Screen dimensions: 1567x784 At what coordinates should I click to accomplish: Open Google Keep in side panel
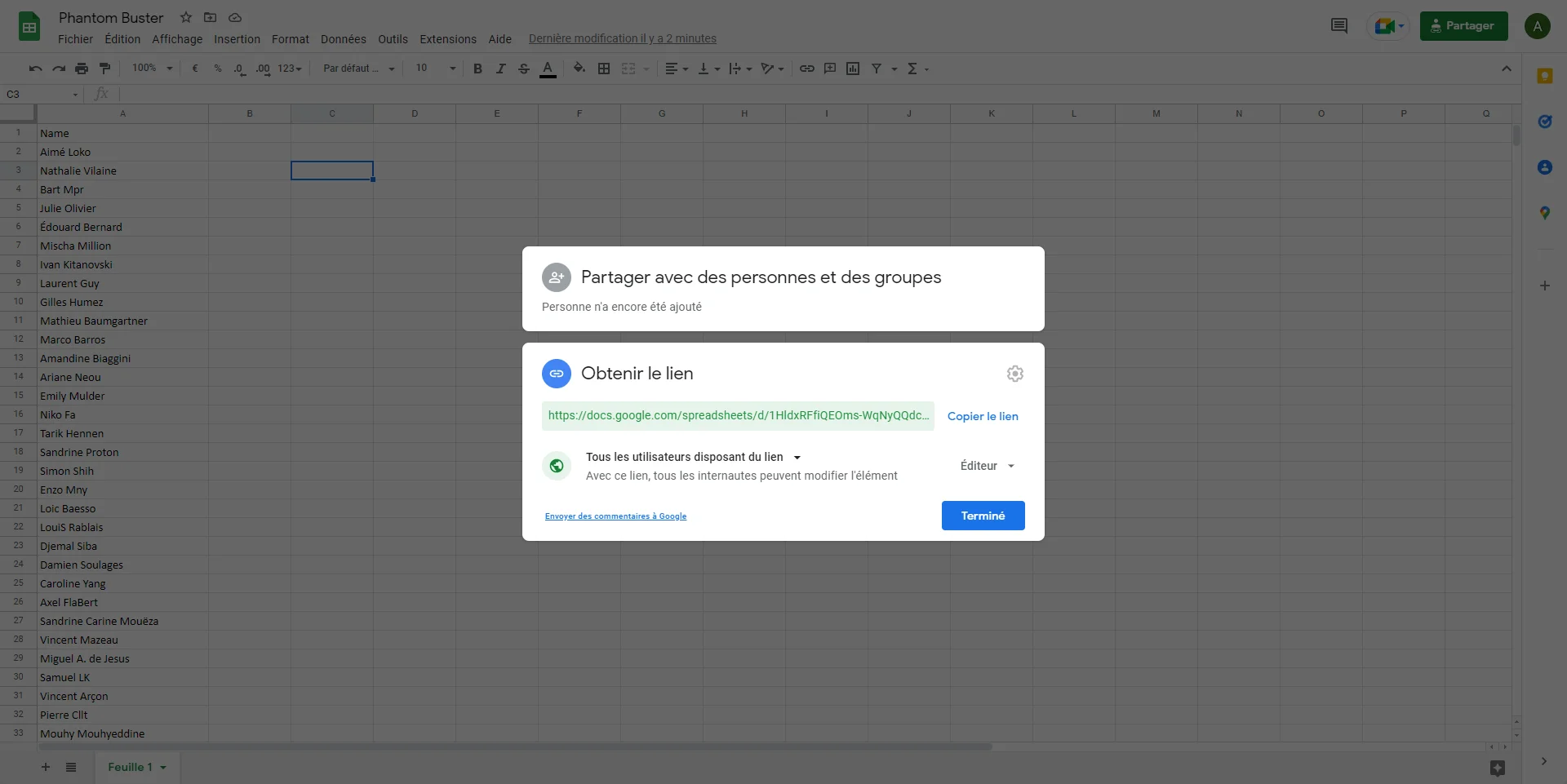[x=1544, y=76]
